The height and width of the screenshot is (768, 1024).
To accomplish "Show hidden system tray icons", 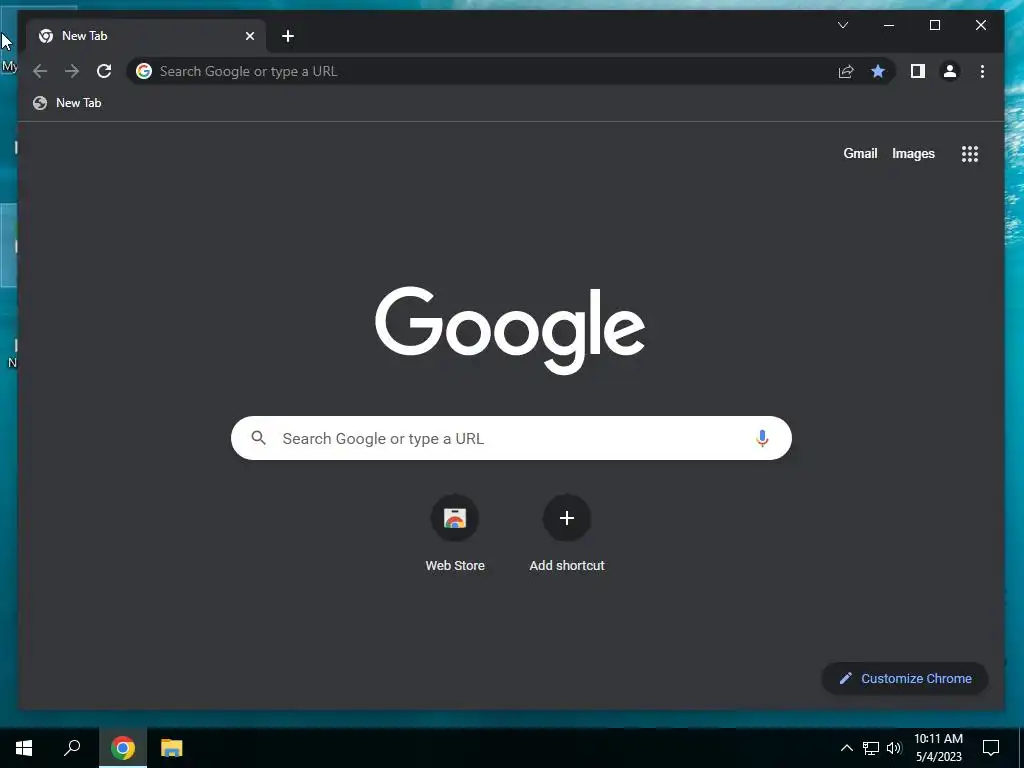I will click(x=846, y=748).
